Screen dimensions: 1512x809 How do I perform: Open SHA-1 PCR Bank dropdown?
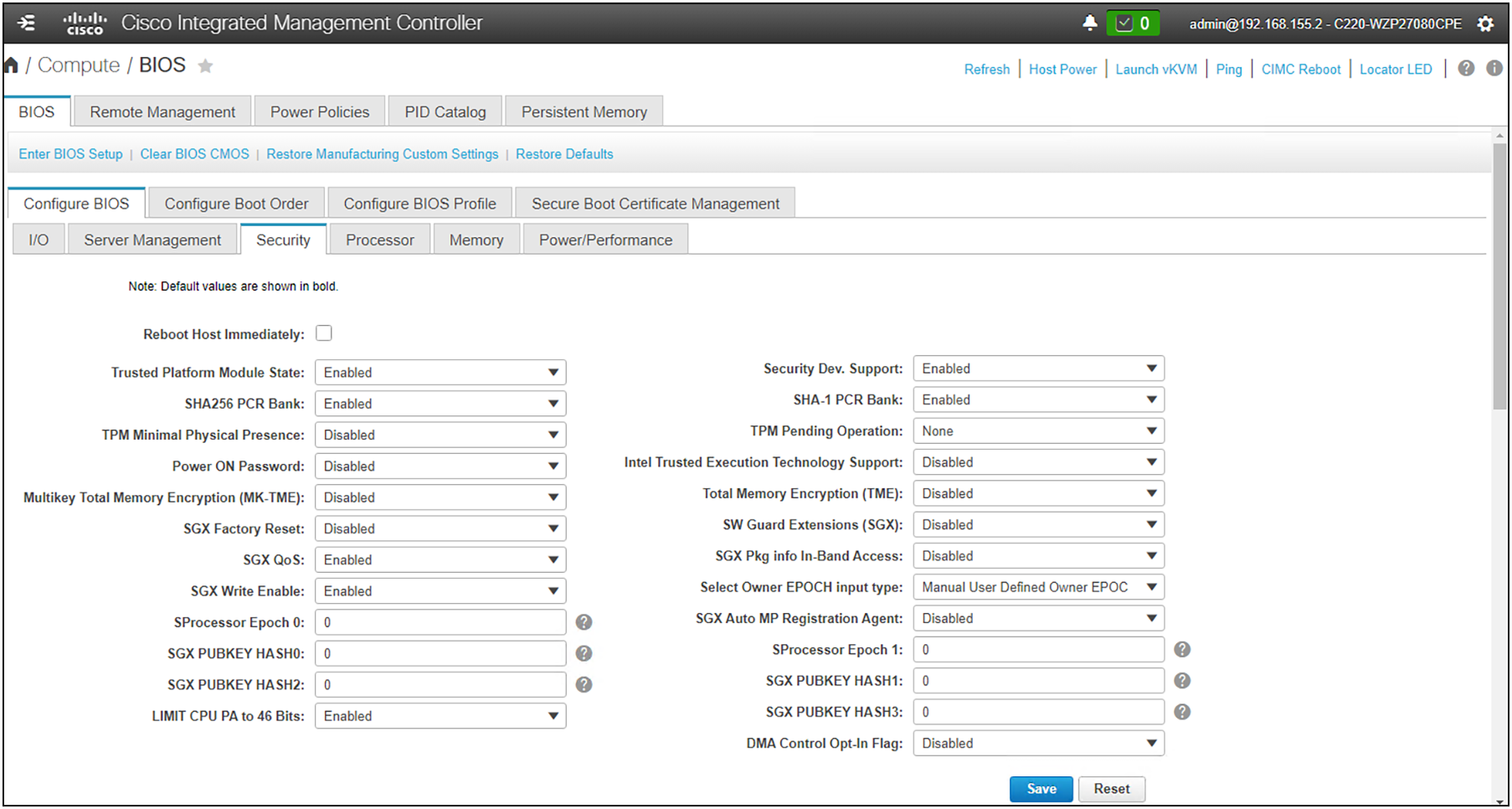pyautogui.click(x=1039, y=399)
